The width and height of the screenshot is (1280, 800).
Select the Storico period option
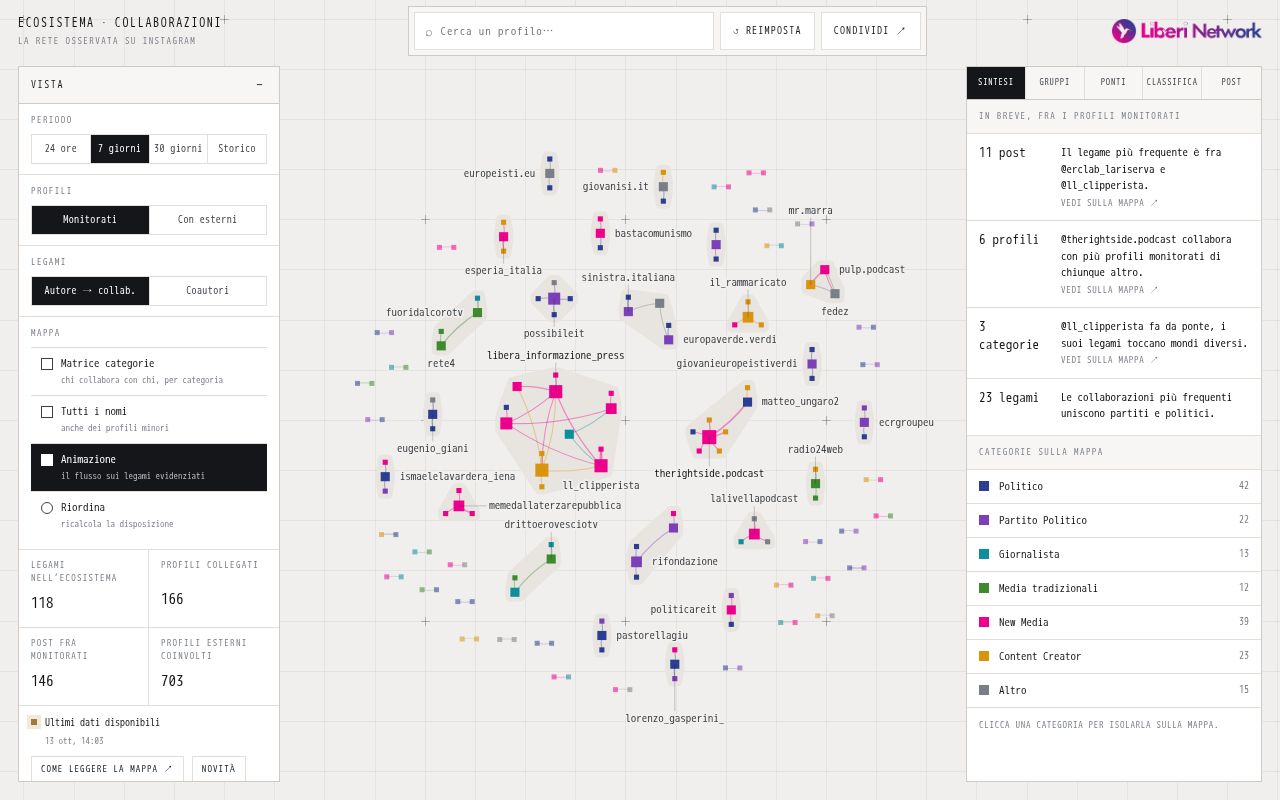(237, 149)
